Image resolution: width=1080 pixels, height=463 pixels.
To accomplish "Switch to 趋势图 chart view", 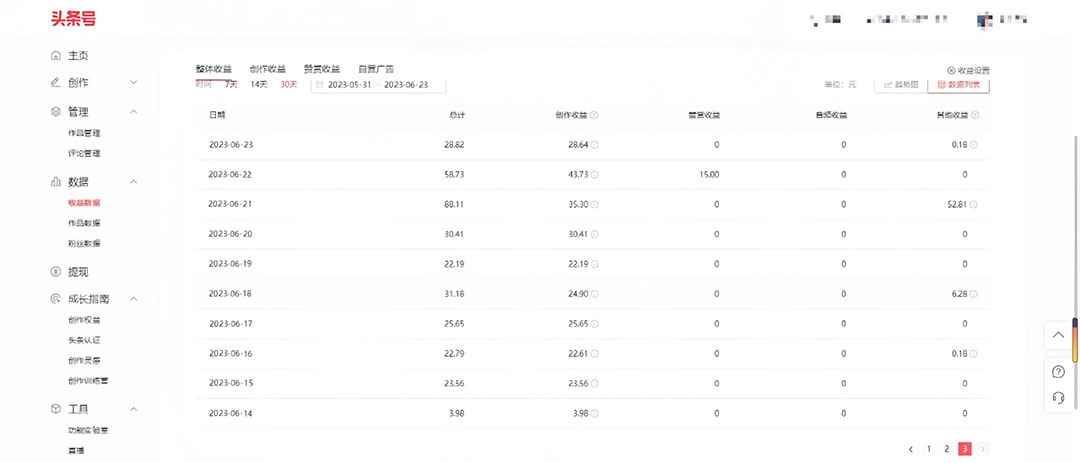I will tap(901, 84).
